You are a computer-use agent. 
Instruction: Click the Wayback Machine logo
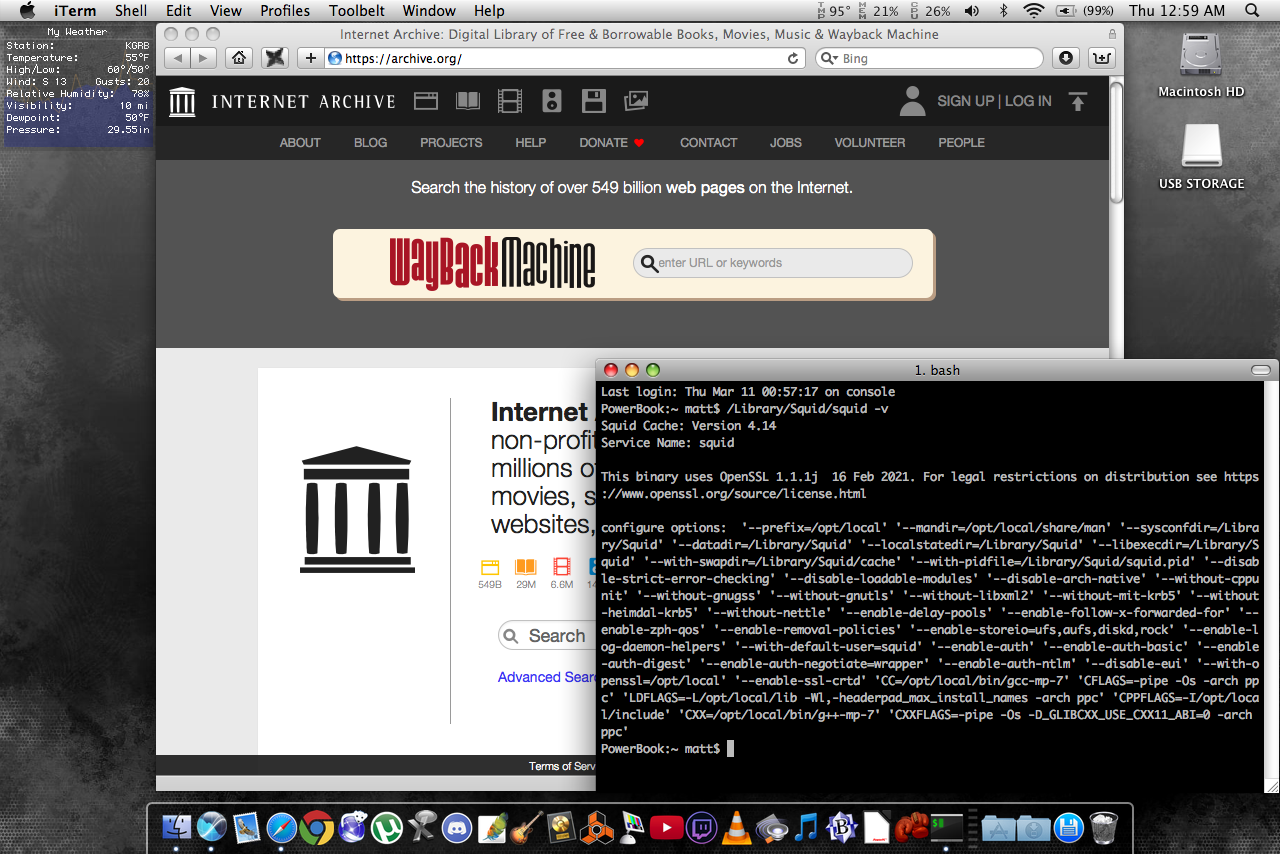[x=492, y=263]
